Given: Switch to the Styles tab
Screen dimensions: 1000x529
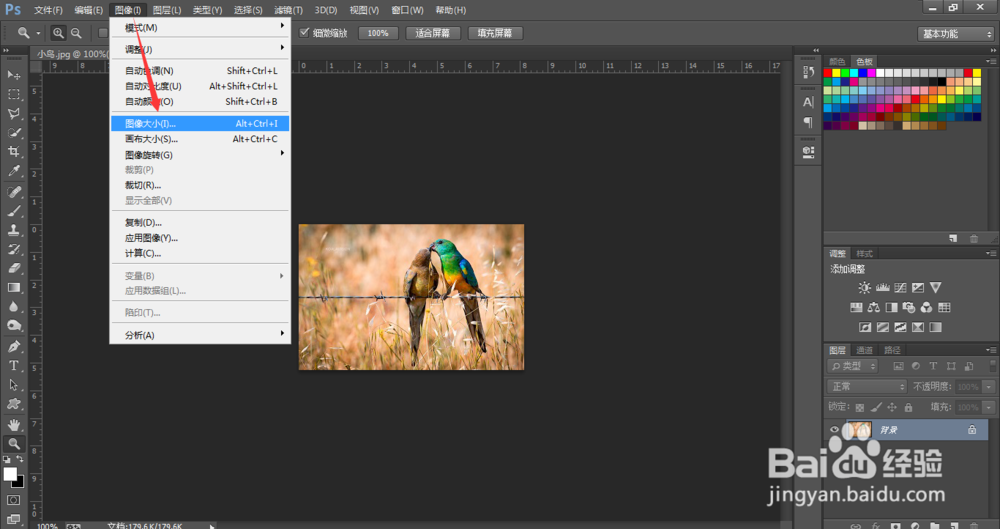Looking at the screenshot, I should pyautogui.click(x=864, y=254).
